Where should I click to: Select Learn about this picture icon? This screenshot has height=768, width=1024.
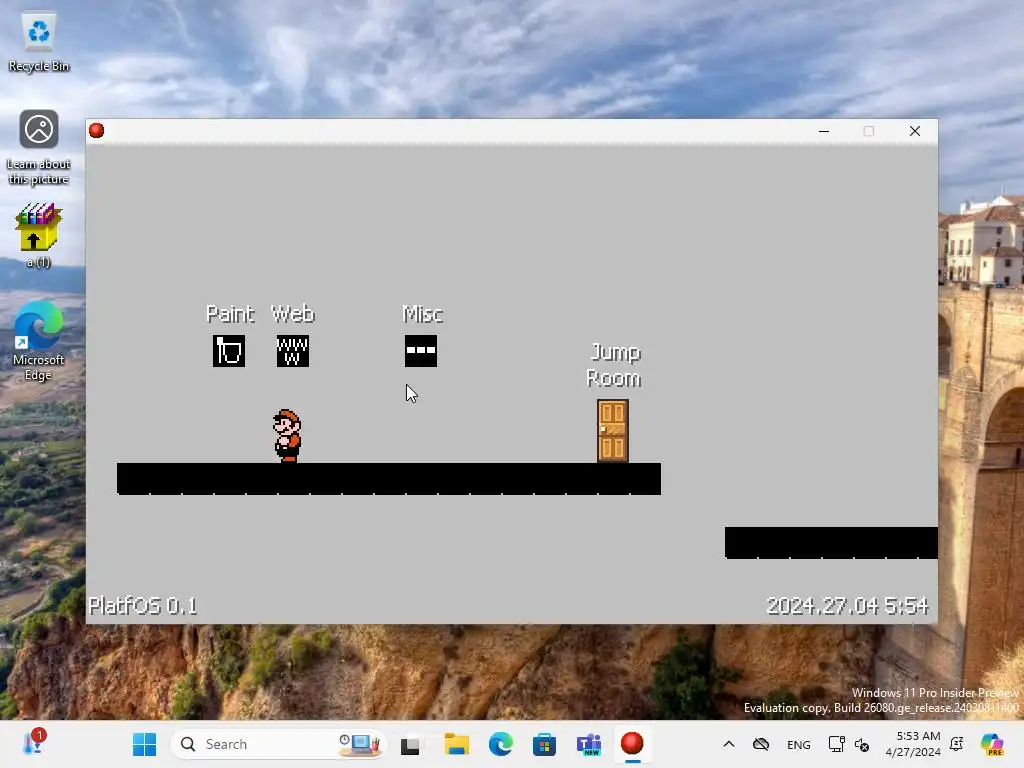(x=39, y=148)
